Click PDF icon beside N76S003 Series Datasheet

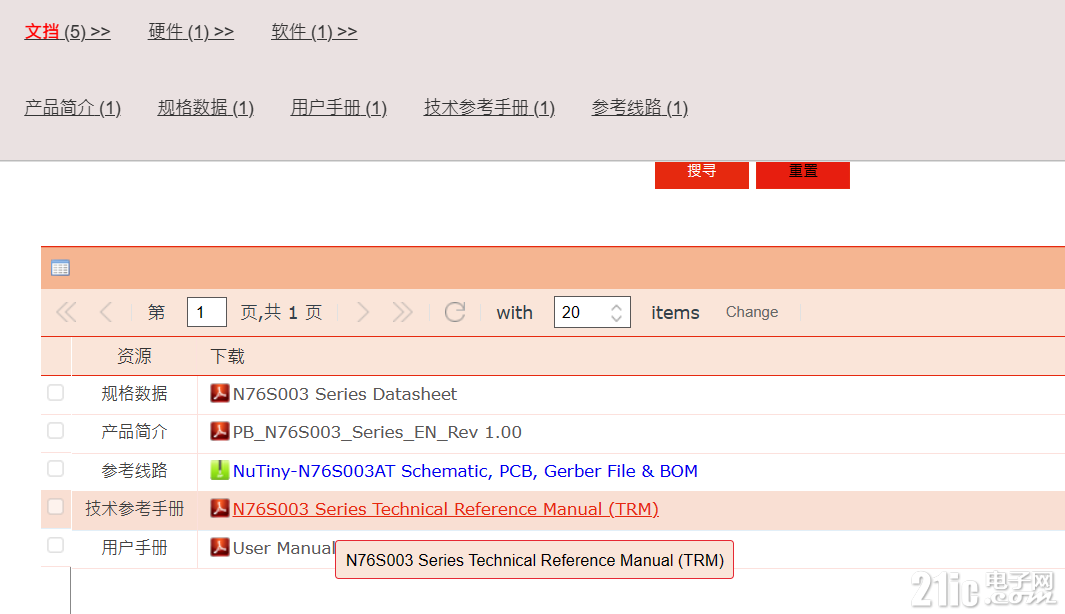219,393
